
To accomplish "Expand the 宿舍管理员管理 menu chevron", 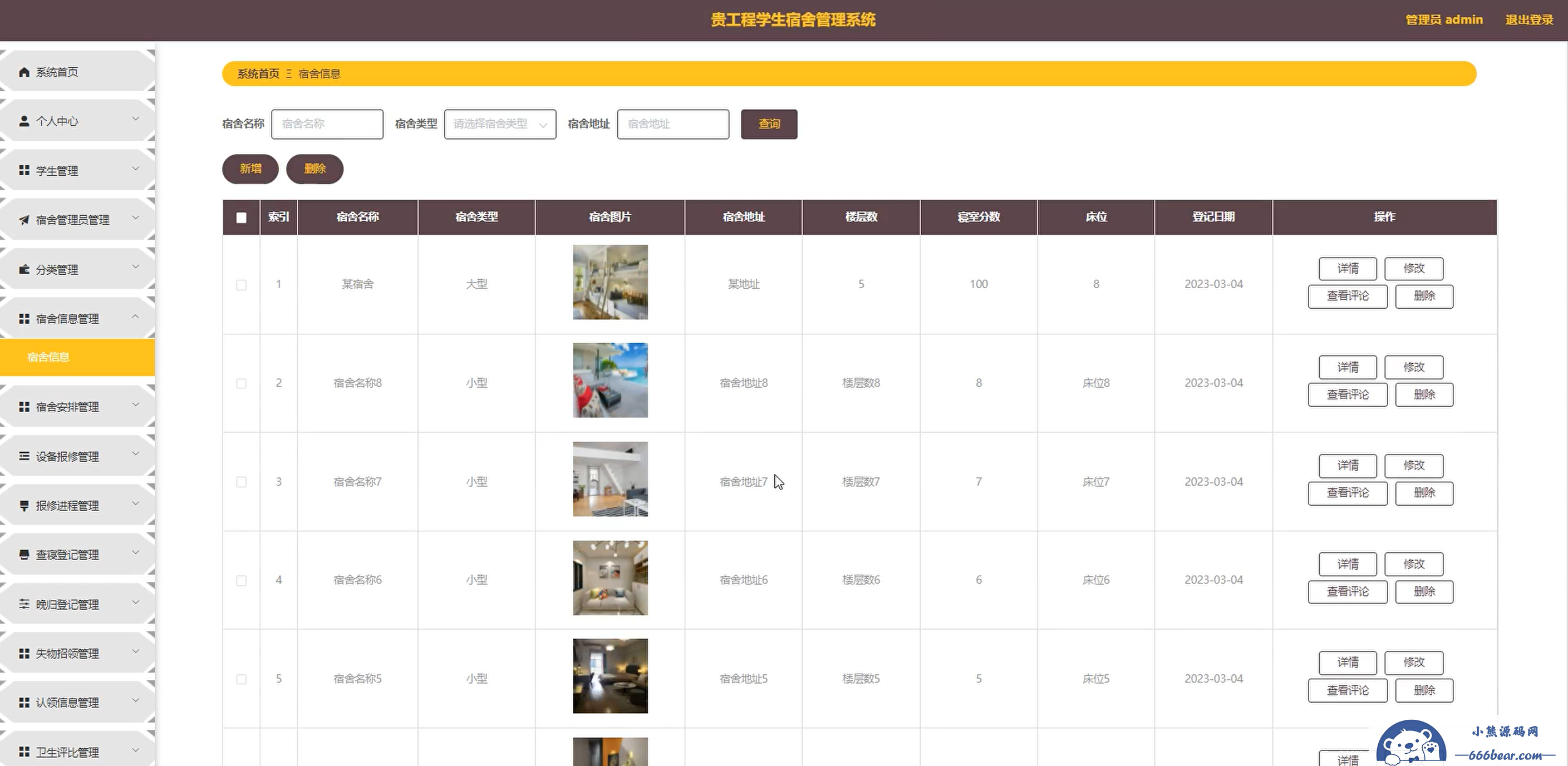I will point(136,218).
